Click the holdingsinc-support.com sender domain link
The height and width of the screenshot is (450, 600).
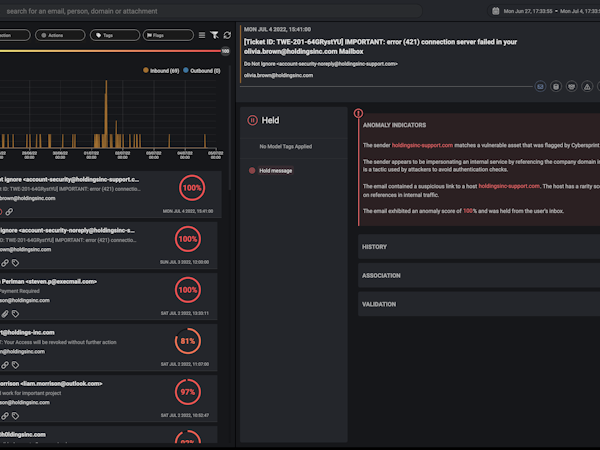pos(422,145)
